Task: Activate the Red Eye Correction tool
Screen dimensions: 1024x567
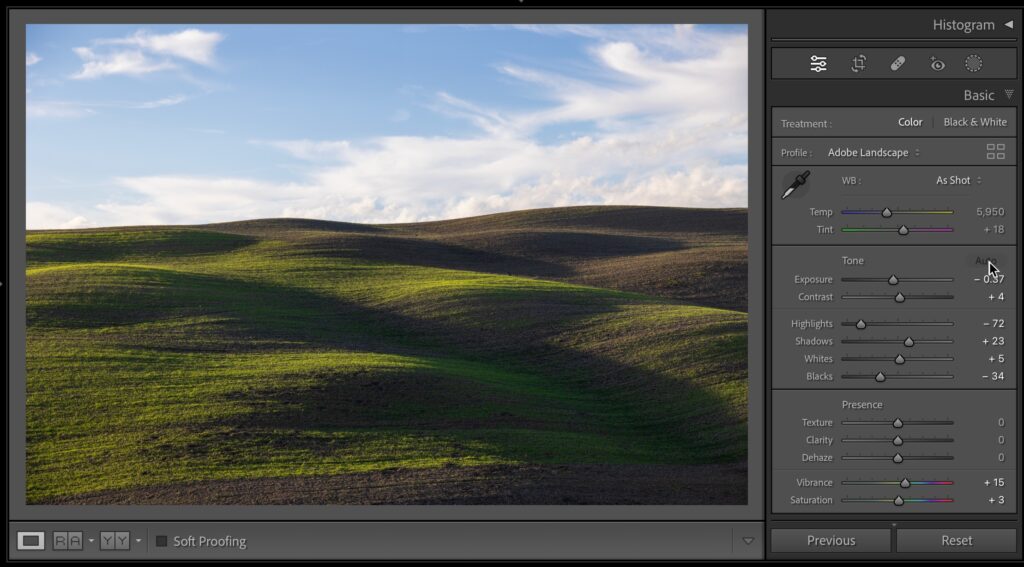Action: [936, 64]
